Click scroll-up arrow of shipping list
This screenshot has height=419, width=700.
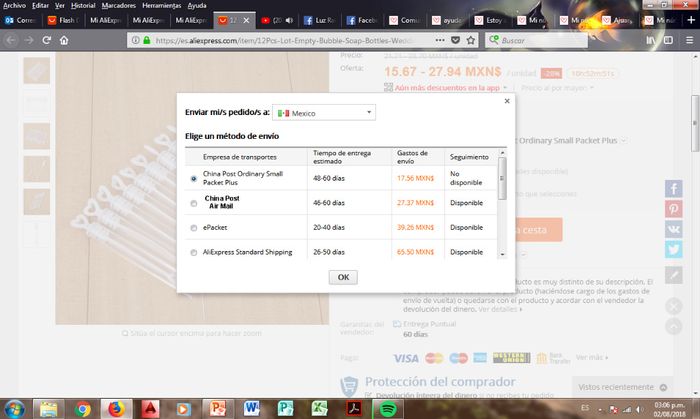[502, 153]
